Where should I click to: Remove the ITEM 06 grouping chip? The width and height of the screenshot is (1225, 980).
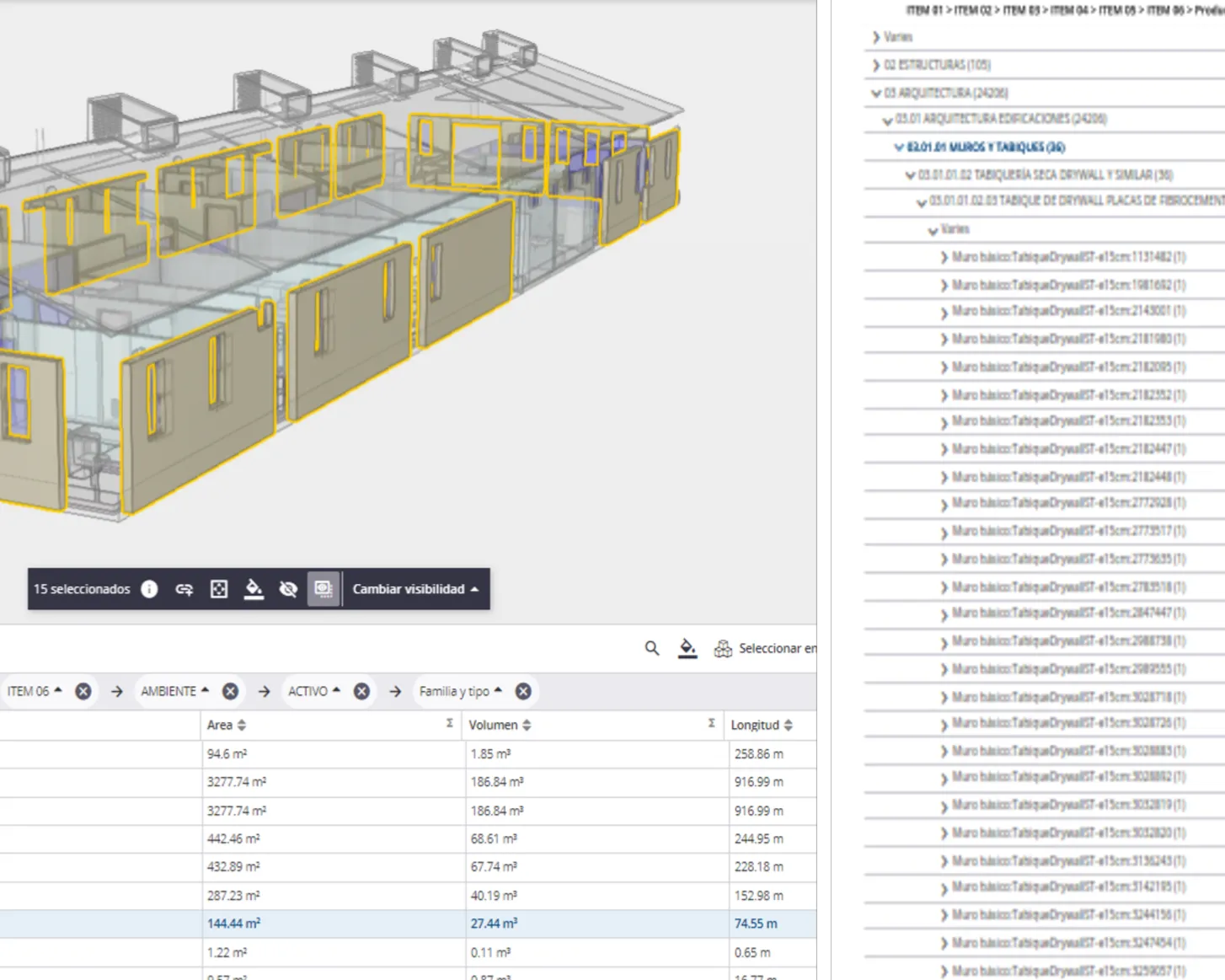click(x=83, y=691)
